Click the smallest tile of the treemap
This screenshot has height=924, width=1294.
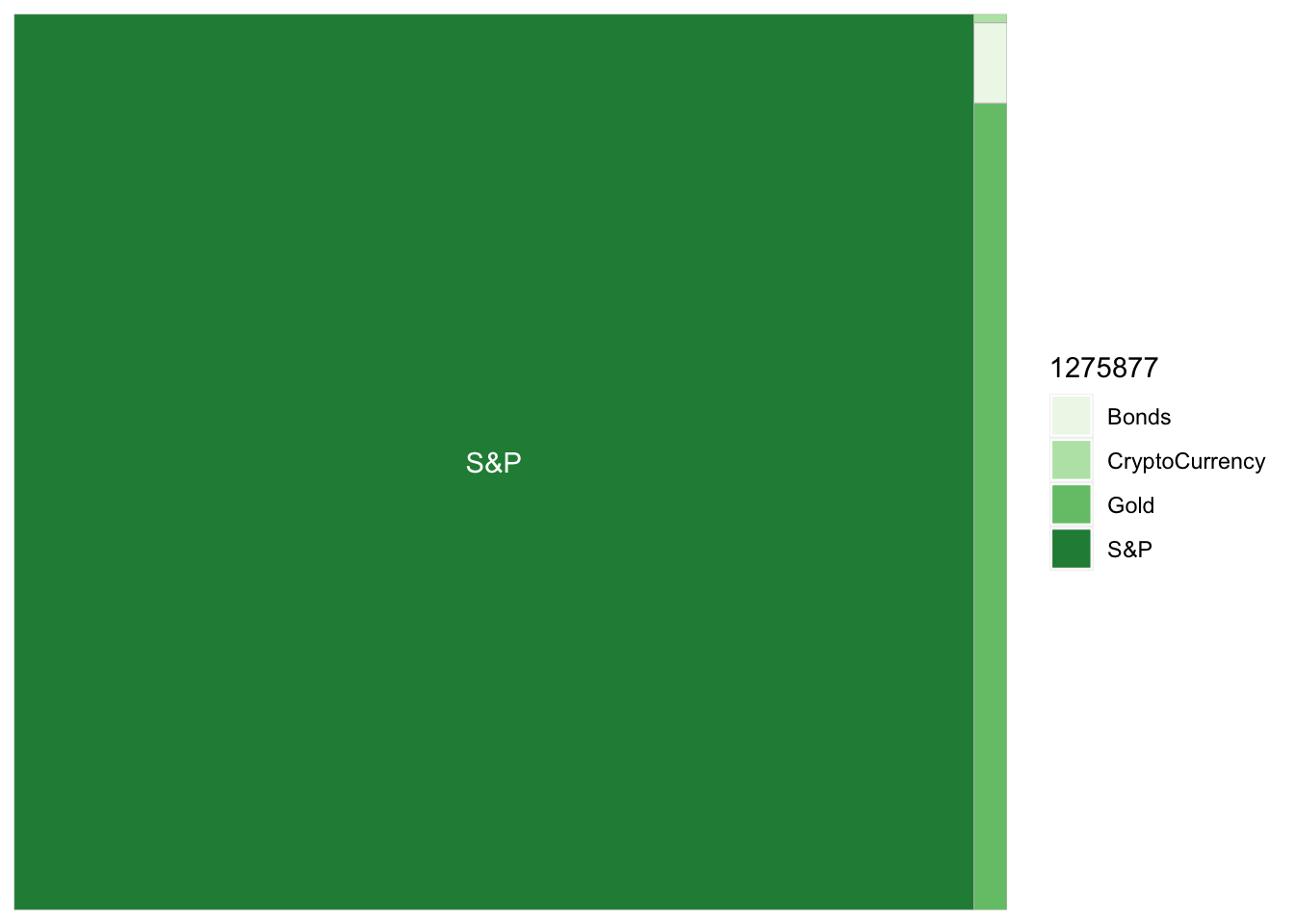click(990, 18)
